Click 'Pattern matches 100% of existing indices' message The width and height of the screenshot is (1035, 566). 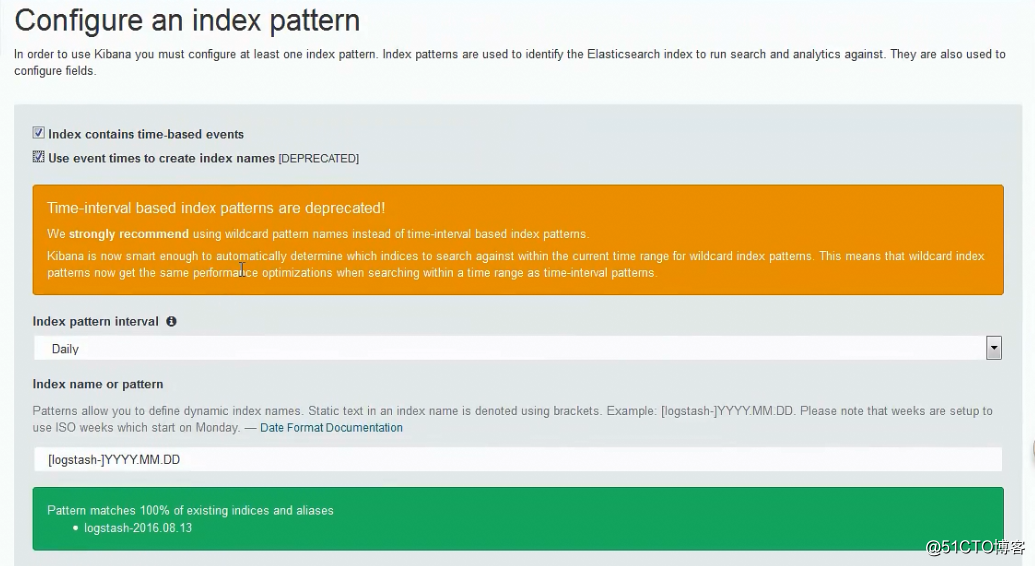click(190, 511)
